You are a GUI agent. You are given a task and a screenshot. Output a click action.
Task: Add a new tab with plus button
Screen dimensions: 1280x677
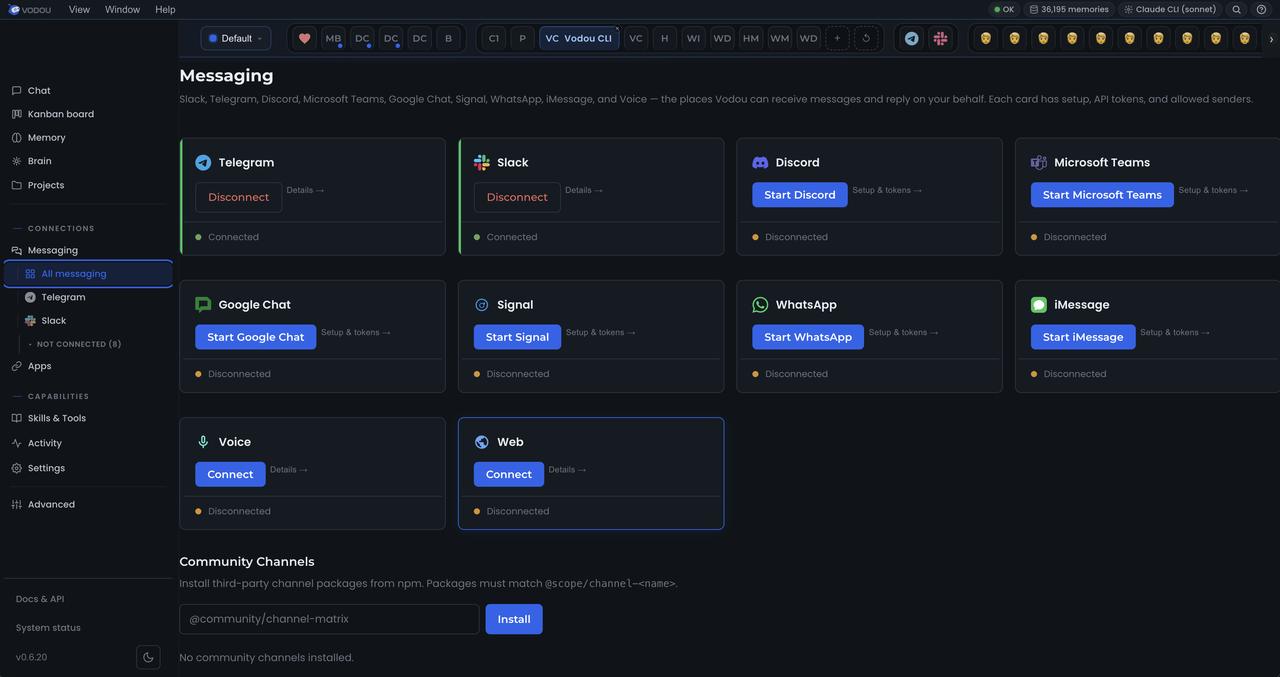[x=837, y=38]
